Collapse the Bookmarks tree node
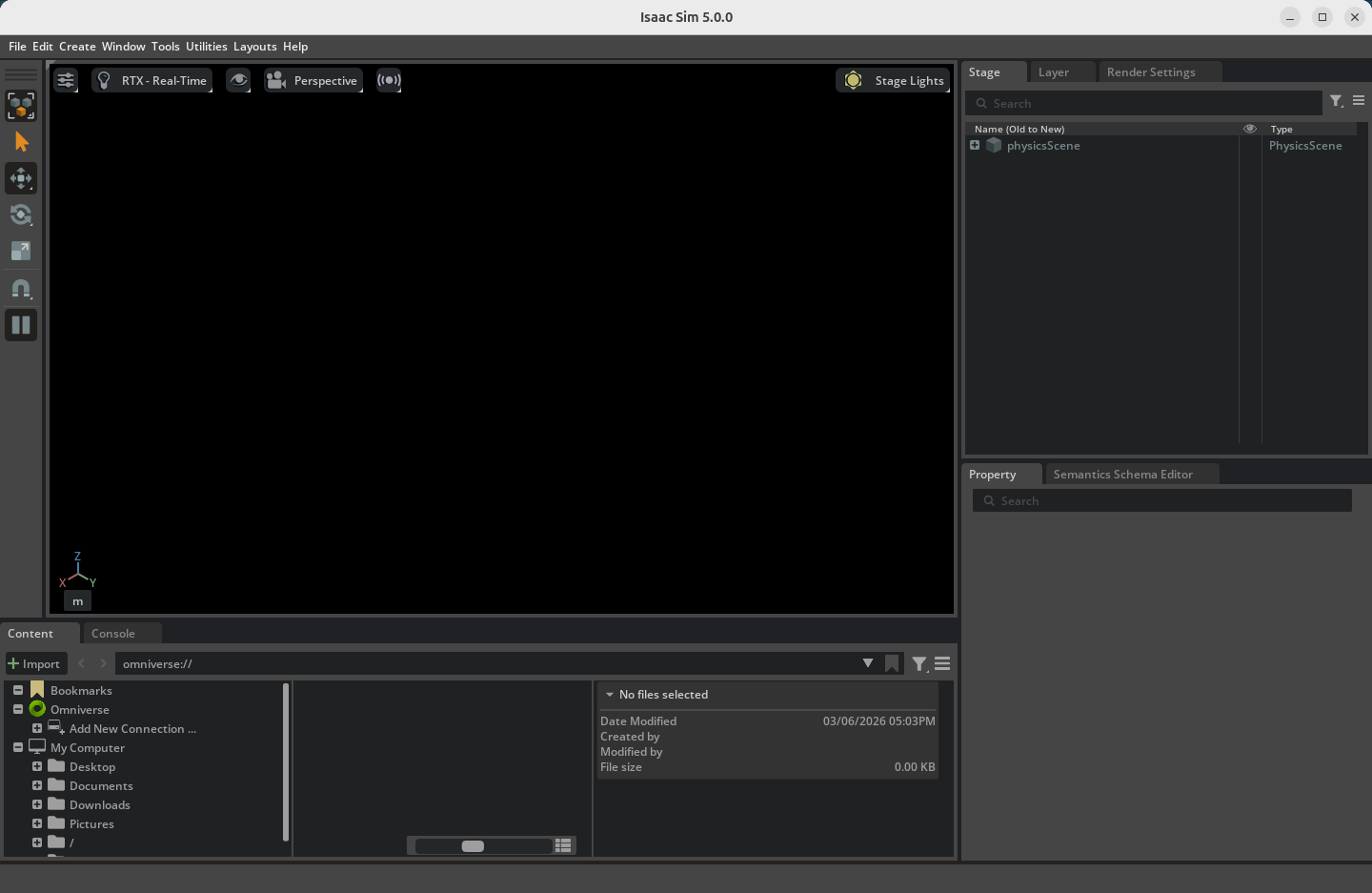This screenshot has width=1372, height=893. (x=18, y=690)
